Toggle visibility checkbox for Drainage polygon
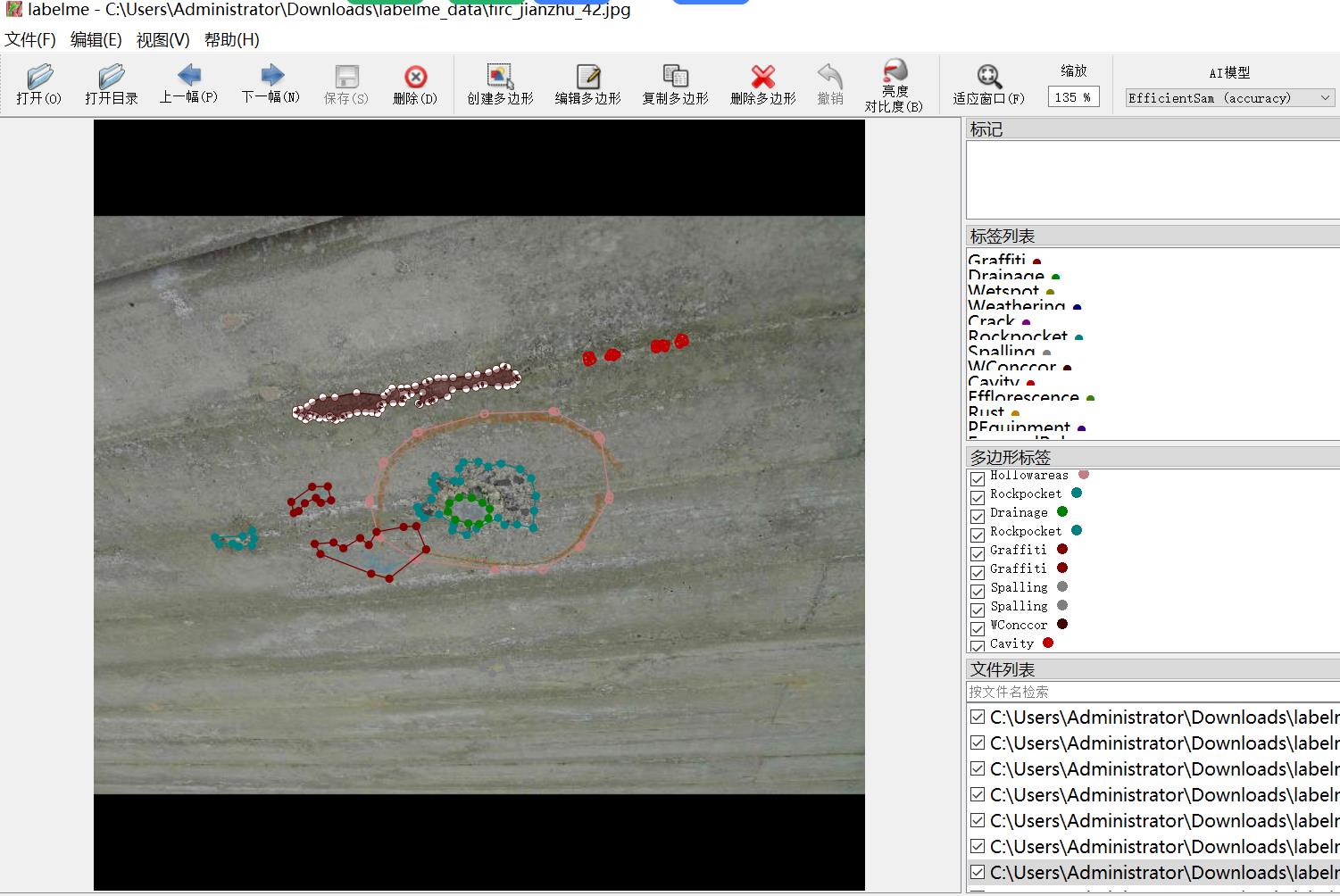This screenshot has height=896, width=1340. pos(978,515)
